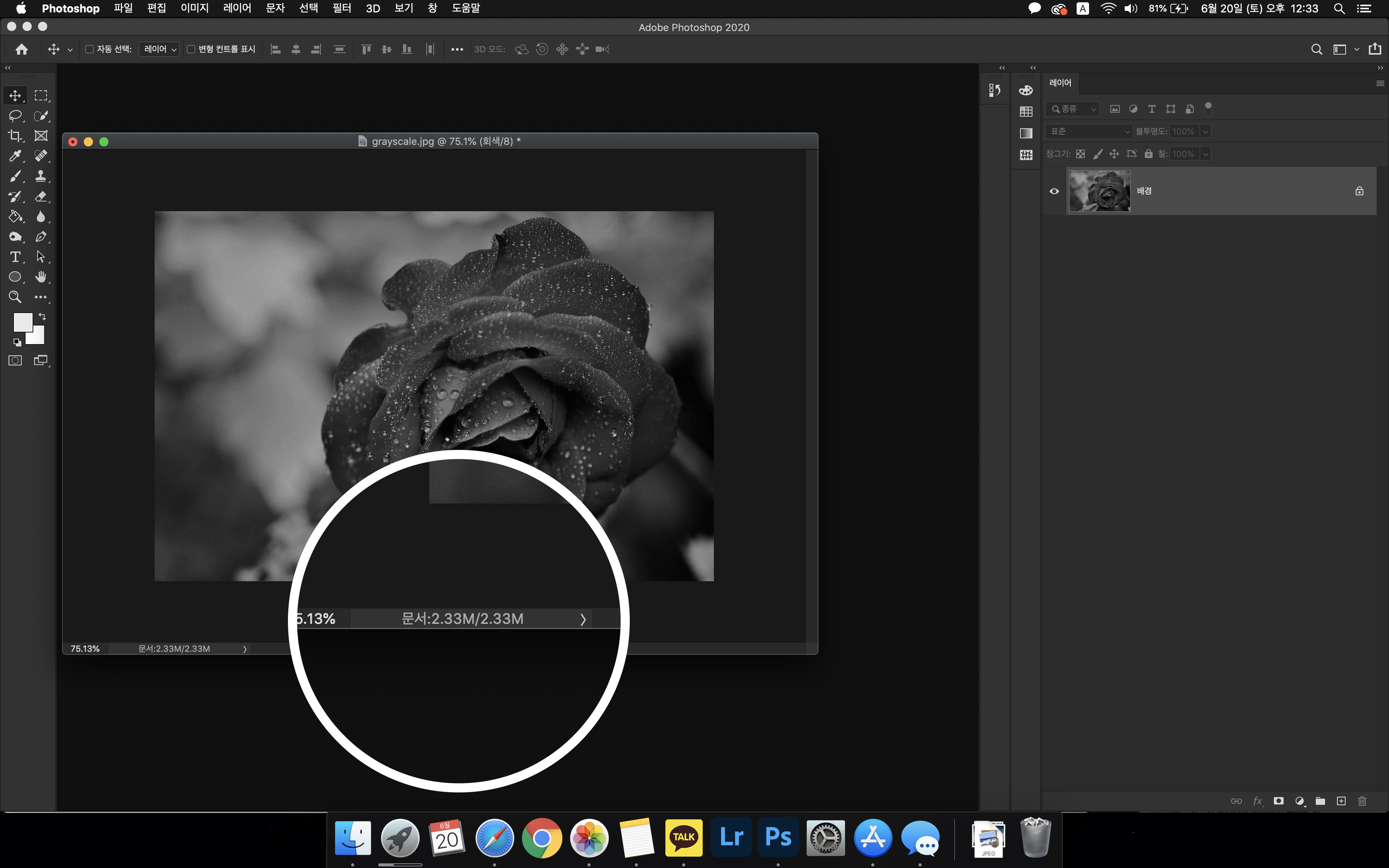This screenshot has height=868, width=1389.
Task: Enable the 자동 선택 checkbox
Action: [90, 49]
